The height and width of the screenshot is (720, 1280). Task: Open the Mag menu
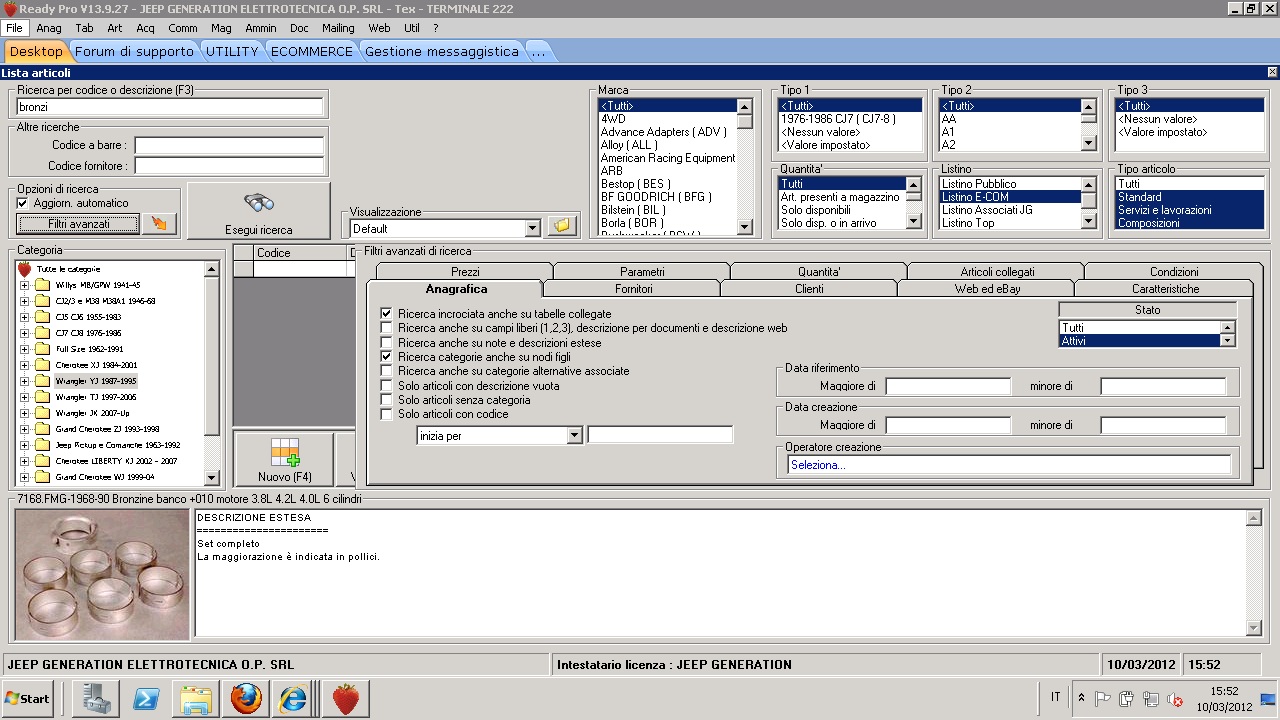(x=221, y=28)
